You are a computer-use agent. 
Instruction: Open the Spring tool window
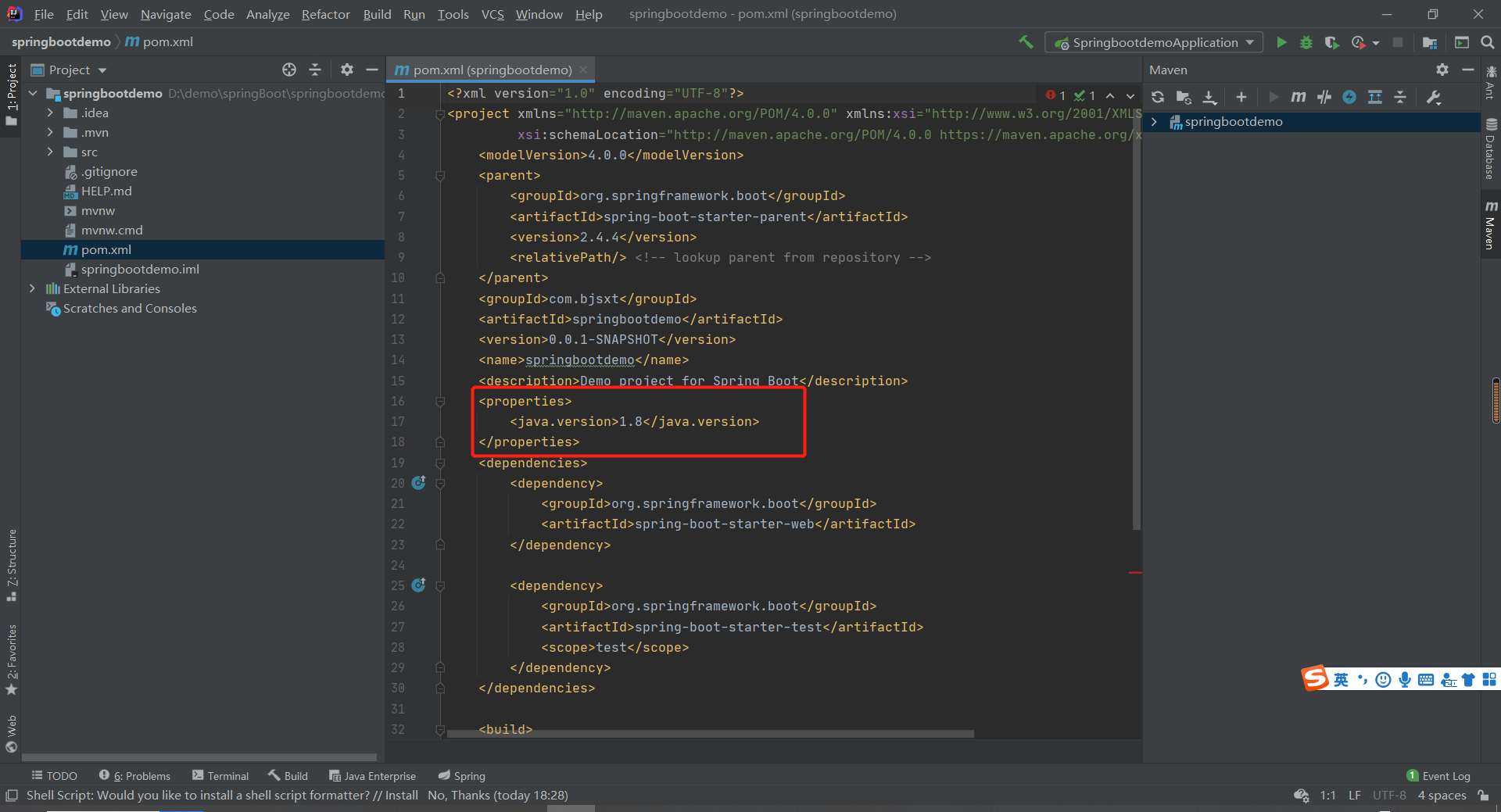coord(461,776)
